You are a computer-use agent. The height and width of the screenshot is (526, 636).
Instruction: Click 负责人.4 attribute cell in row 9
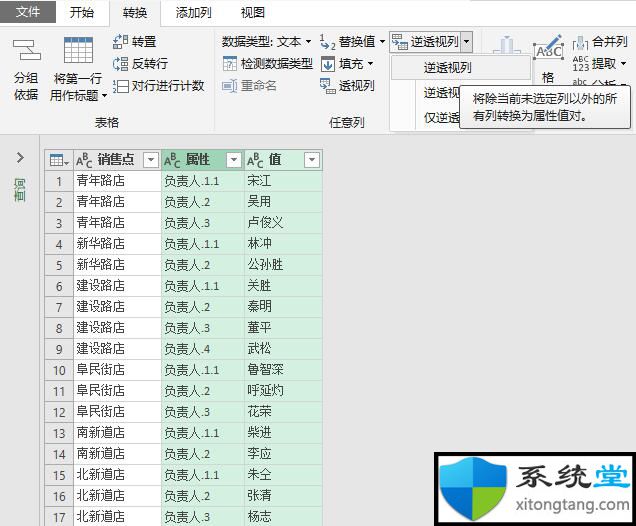point(202,349)
